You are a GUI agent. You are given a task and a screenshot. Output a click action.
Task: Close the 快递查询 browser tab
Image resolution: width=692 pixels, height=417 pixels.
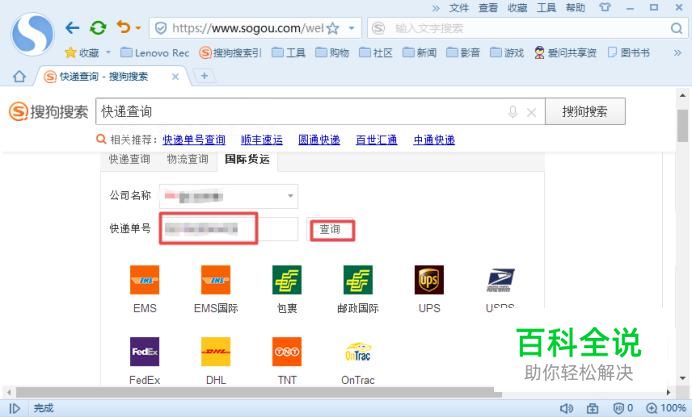[175, 77]
